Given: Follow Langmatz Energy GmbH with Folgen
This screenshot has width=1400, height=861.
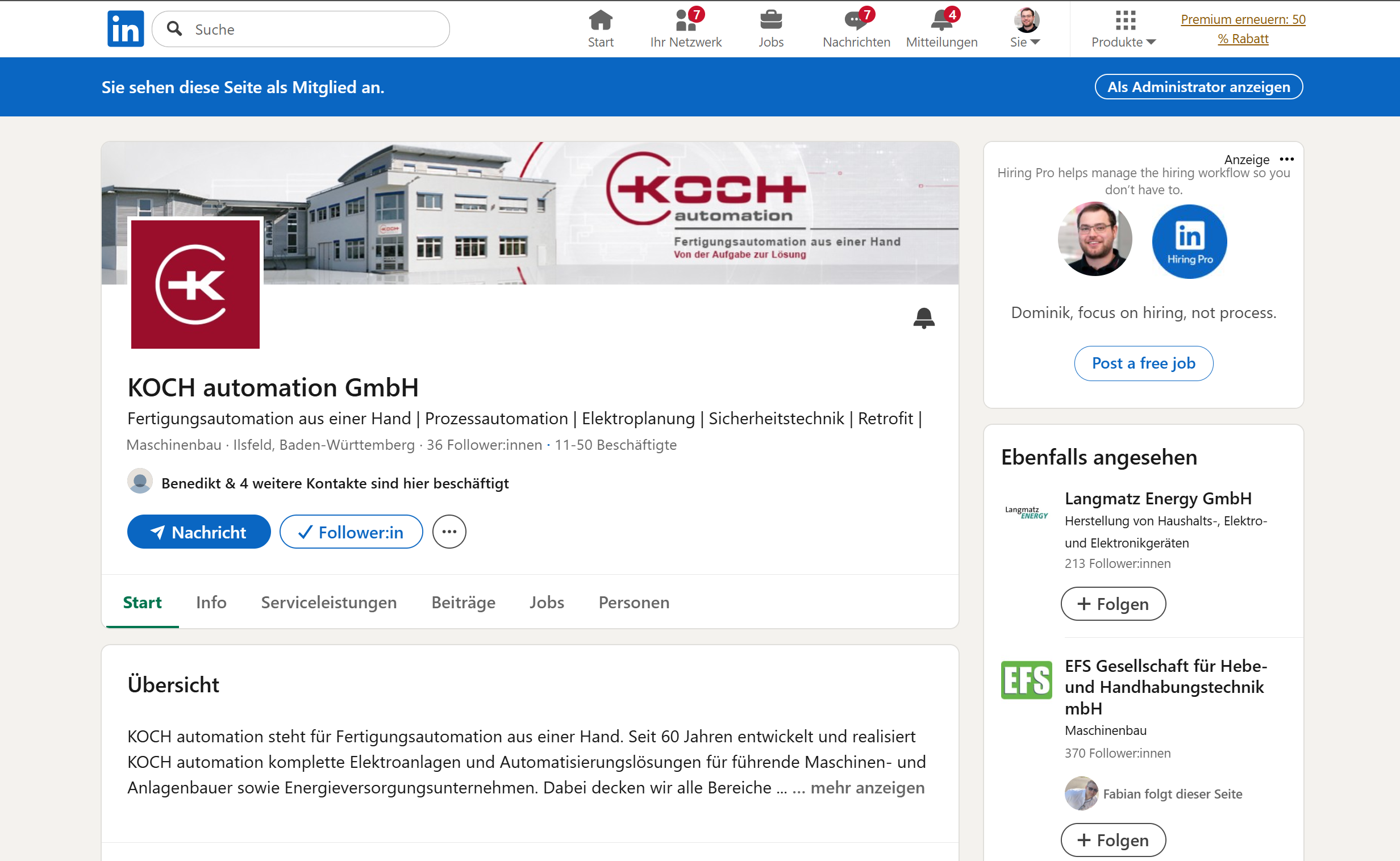Looking at the screenshot, I should [x=1113, y=604].
